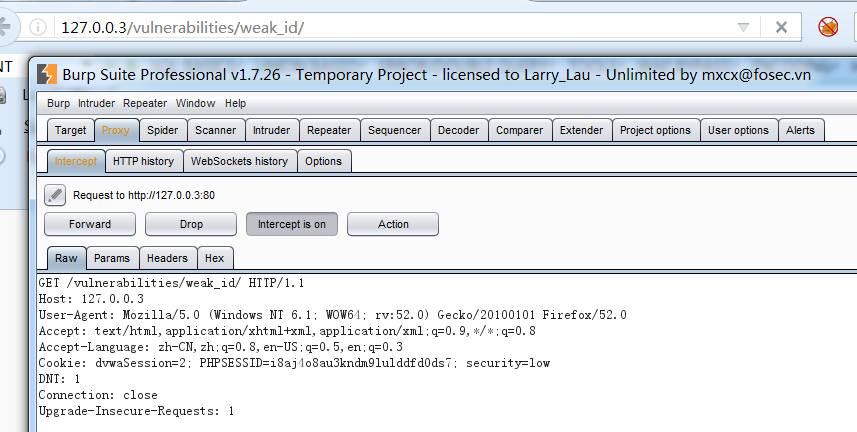Open the WebSockets history sub-tab

tap(239, 161)
